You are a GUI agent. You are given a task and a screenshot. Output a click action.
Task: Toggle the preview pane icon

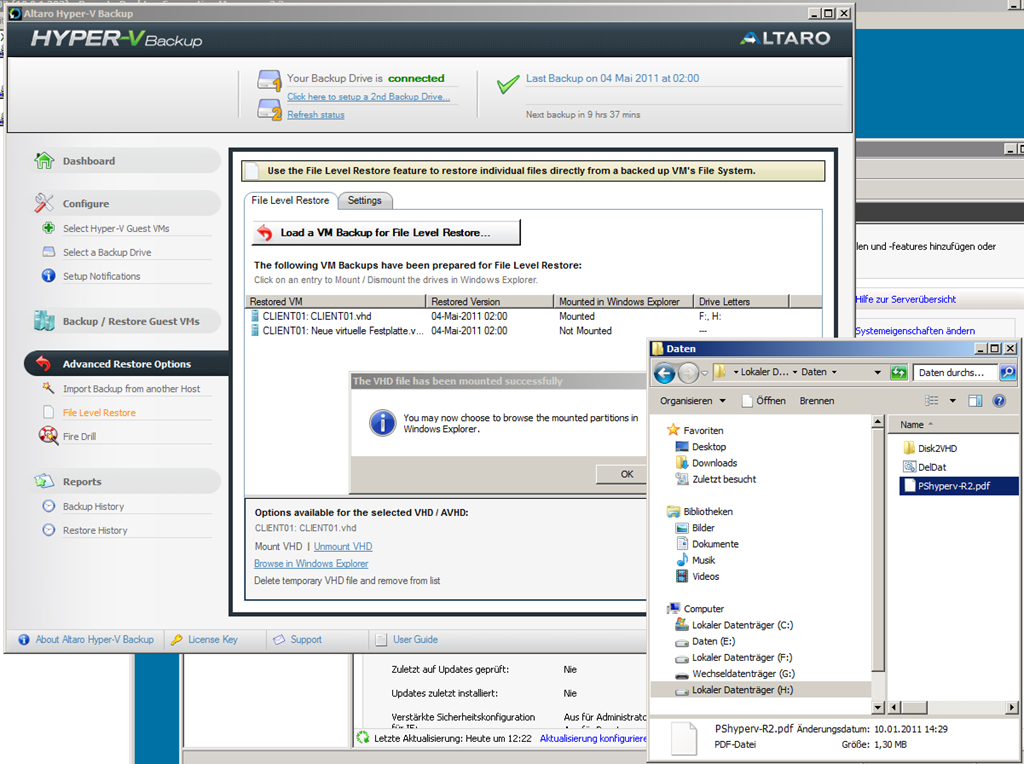pyautogui.click(x=975, y=401)
